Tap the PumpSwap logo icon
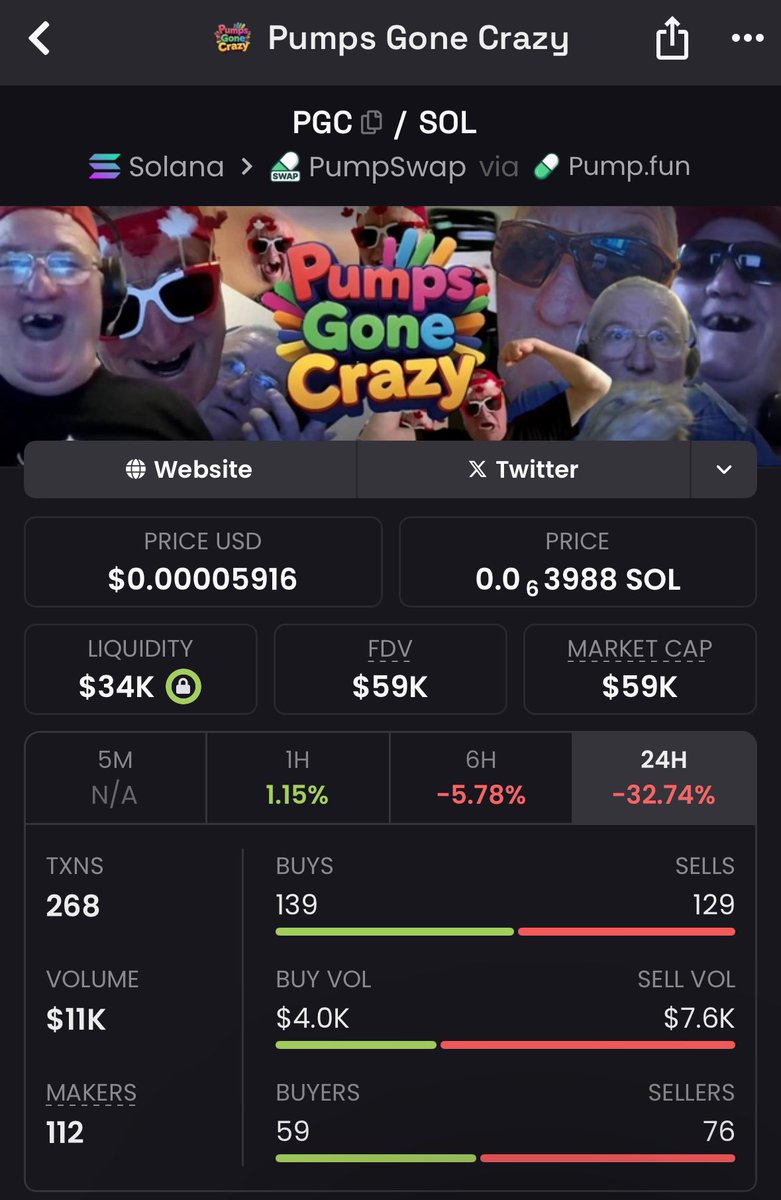This screenshot has width=781, height=1200. pos(286,167)
